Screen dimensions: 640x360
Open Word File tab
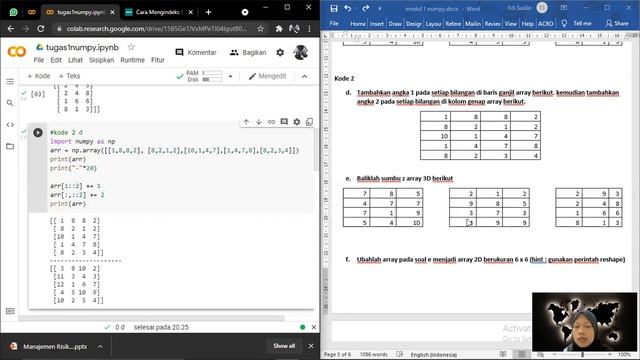click(x=334, y=24)
